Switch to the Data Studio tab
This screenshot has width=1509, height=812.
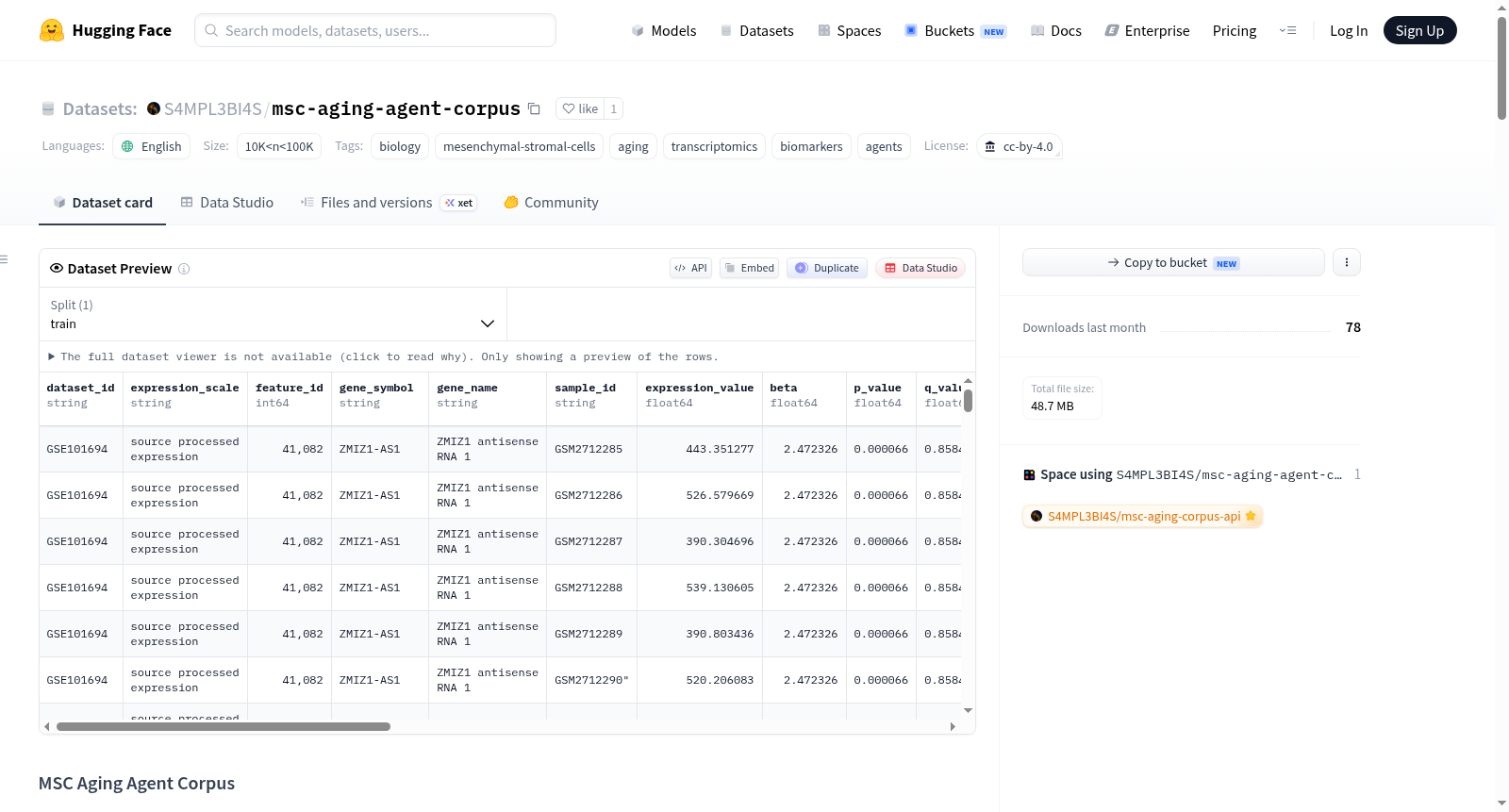227,202
